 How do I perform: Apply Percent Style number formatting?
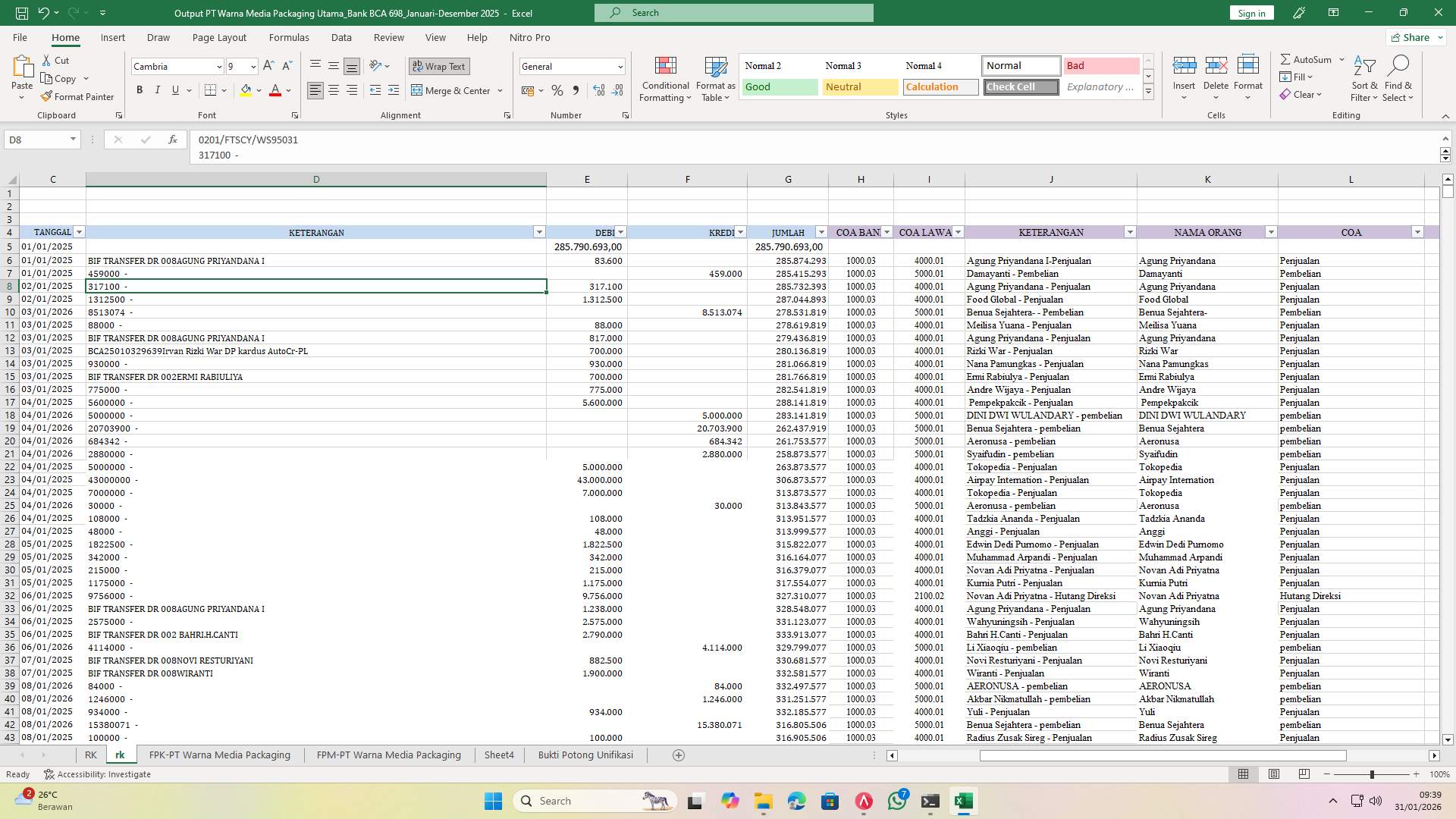557,90
